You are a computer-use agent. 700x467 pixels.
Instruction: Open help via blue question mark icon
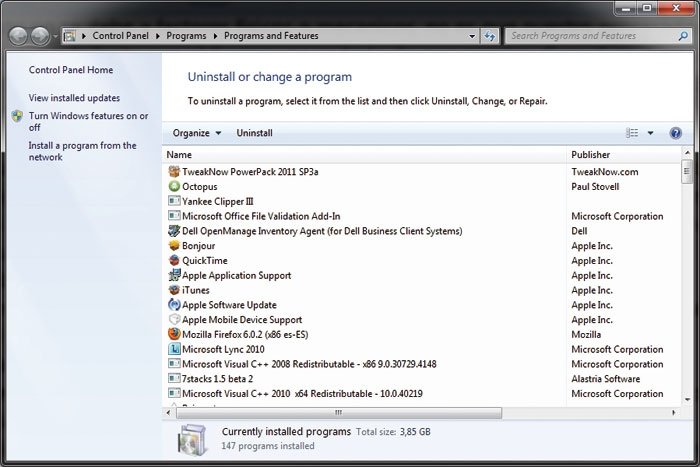click(675, 133)
